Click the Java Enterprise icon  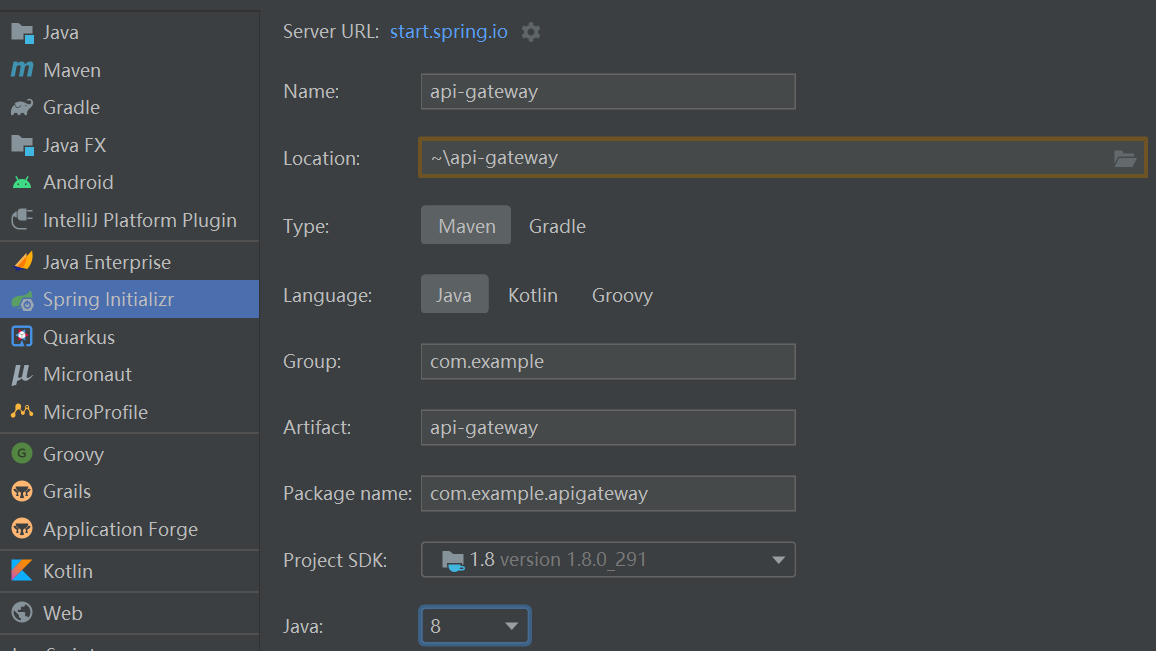pyautogui.click(x=23, y=262)
